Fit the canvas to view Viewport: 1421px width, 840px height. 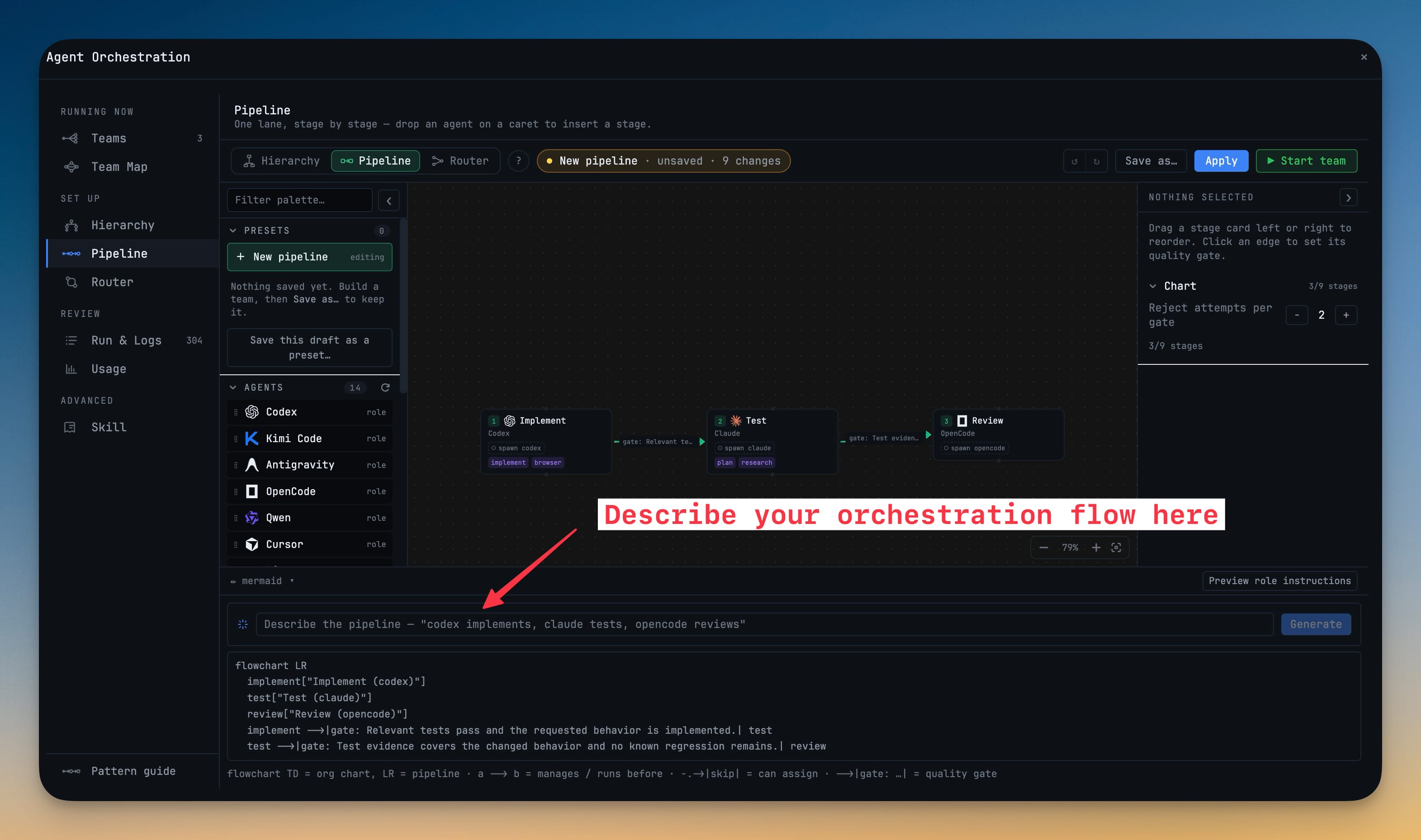[x=1116, y=547]
